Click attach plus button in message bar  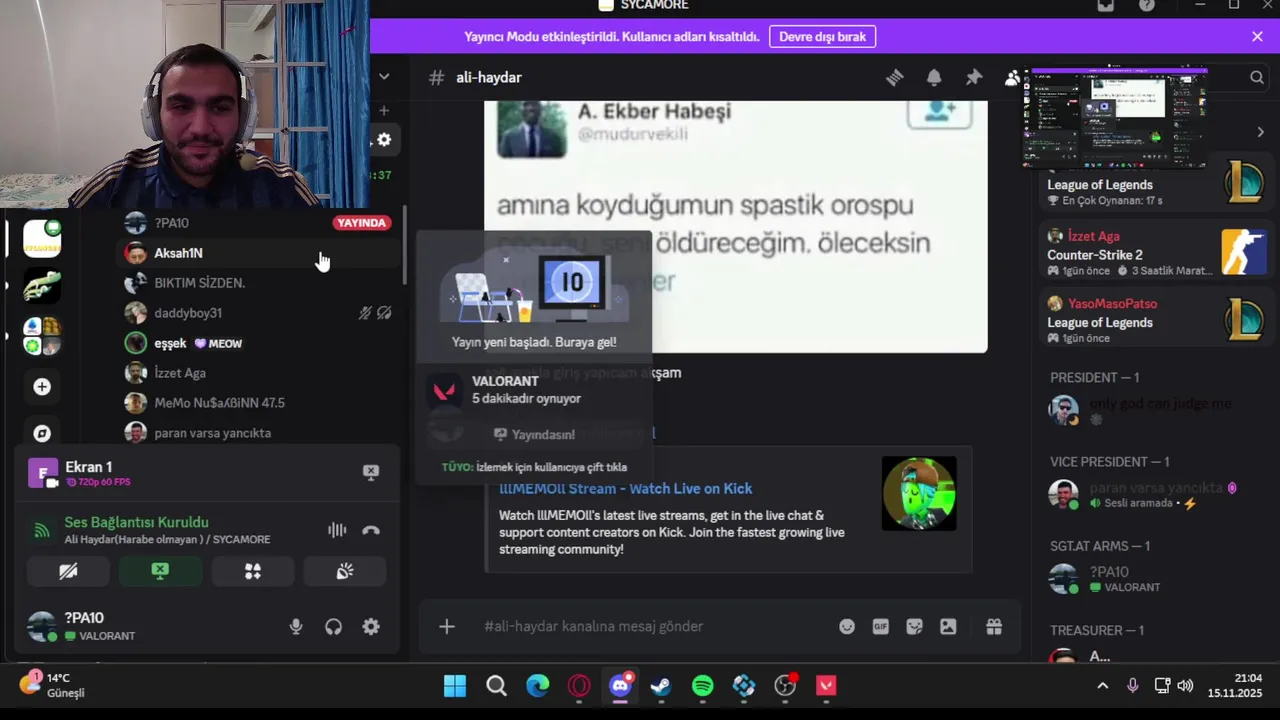click(x=447, y=626)
